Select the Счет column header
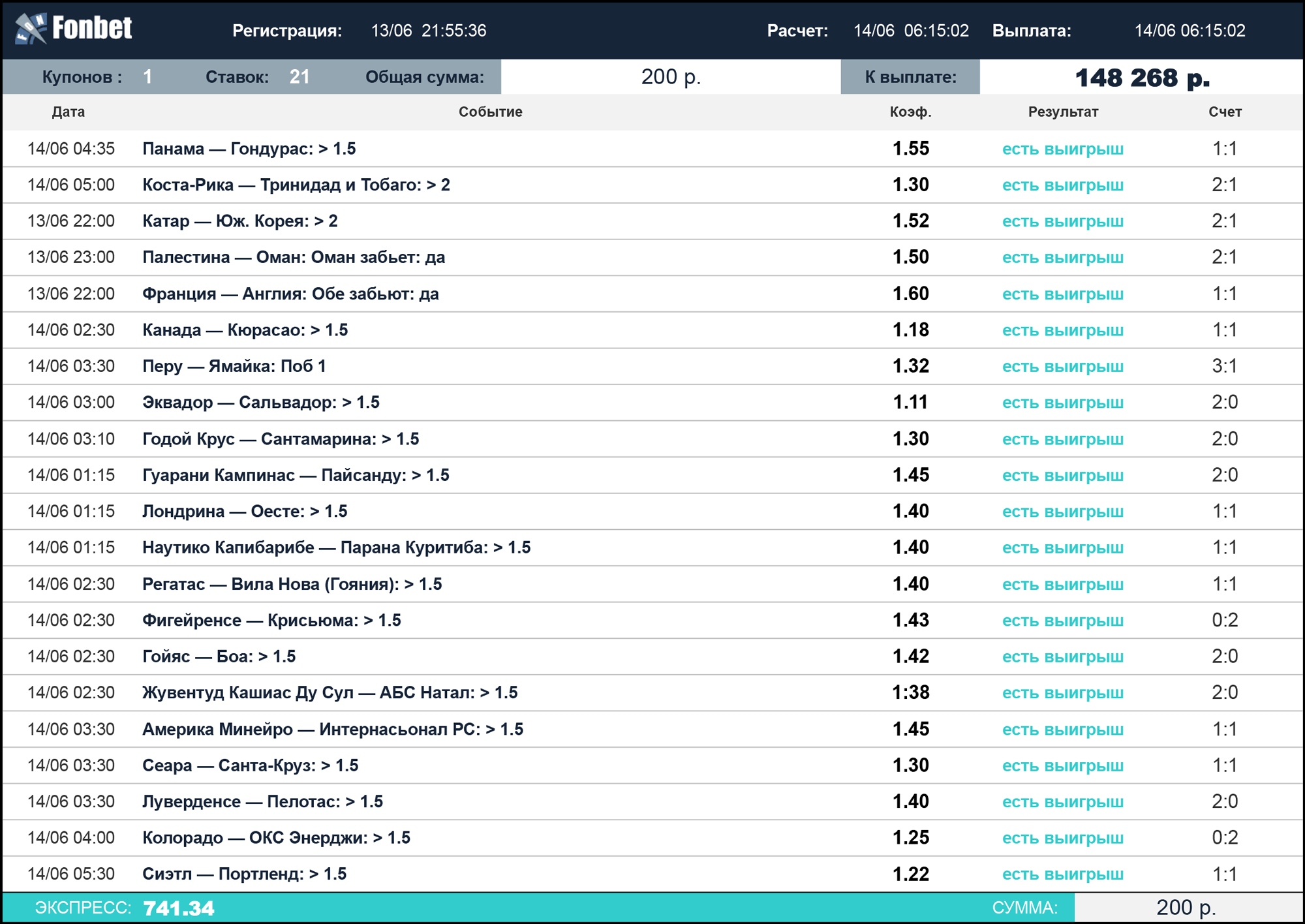1305x924 pixels. 1225,112
